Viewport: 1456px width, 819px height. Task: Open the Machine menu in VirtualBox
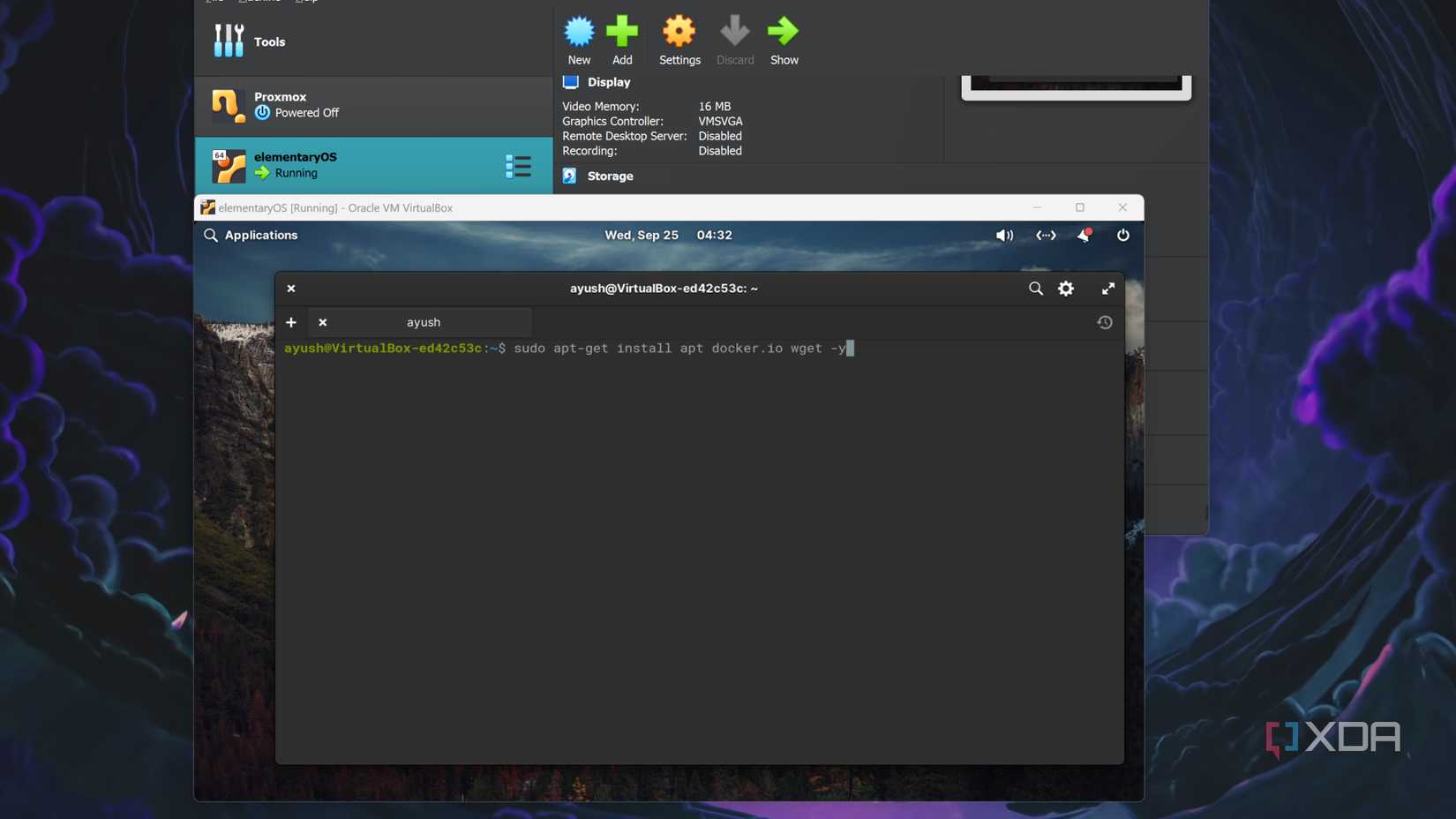tap(259, 2)
